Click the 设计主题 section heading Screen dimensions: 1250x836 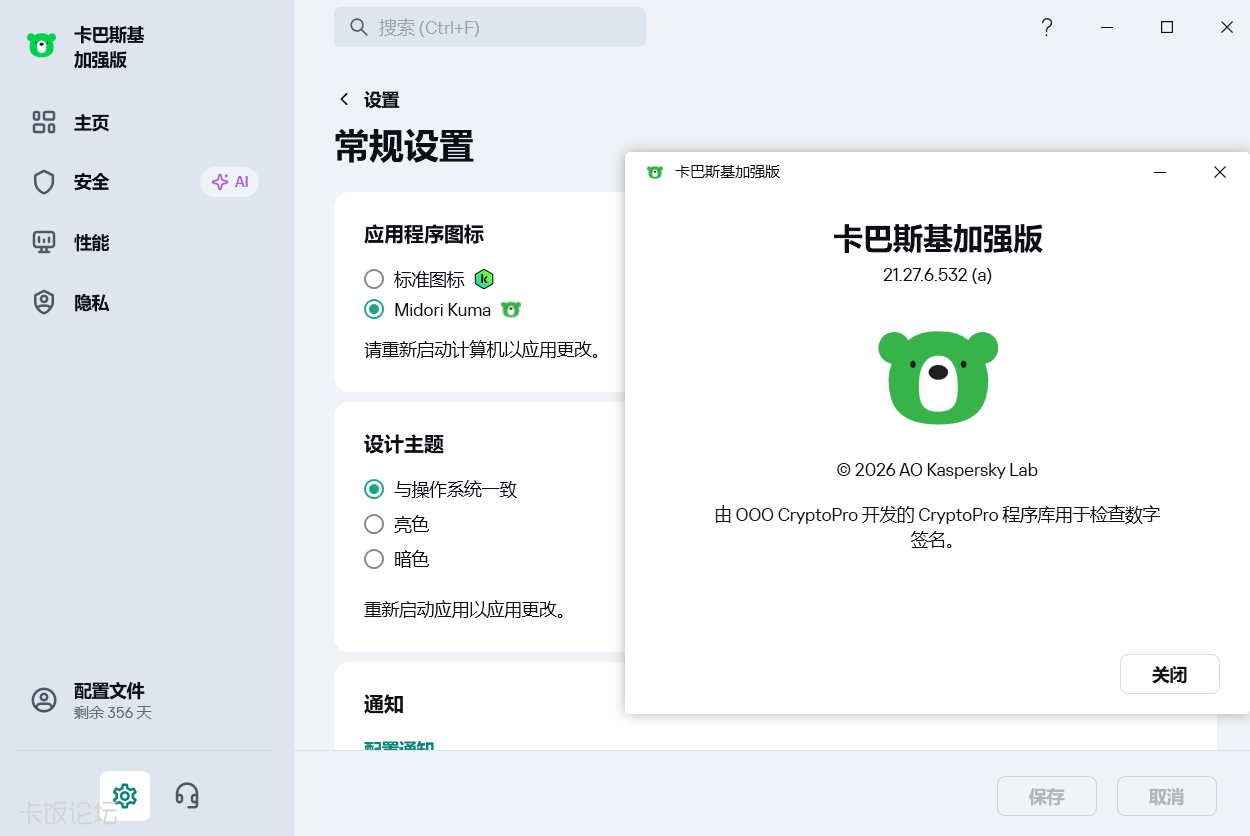pos(404,444)
